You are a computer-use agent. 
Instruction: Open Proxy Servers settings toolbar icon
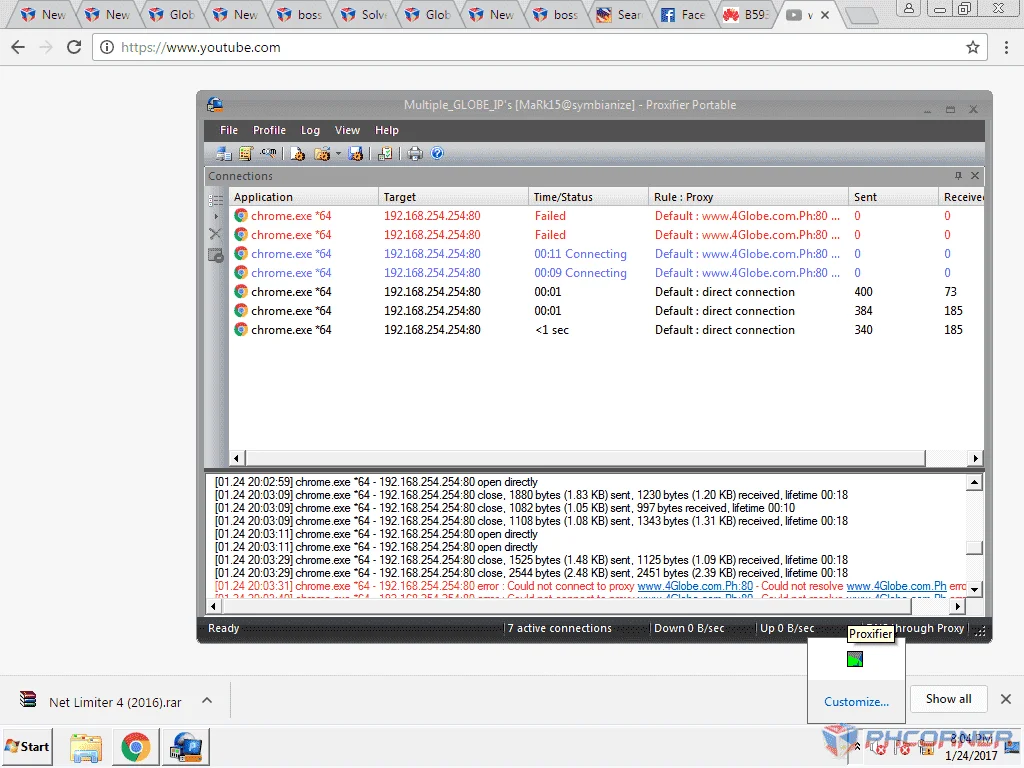click(x=224, y=153)
